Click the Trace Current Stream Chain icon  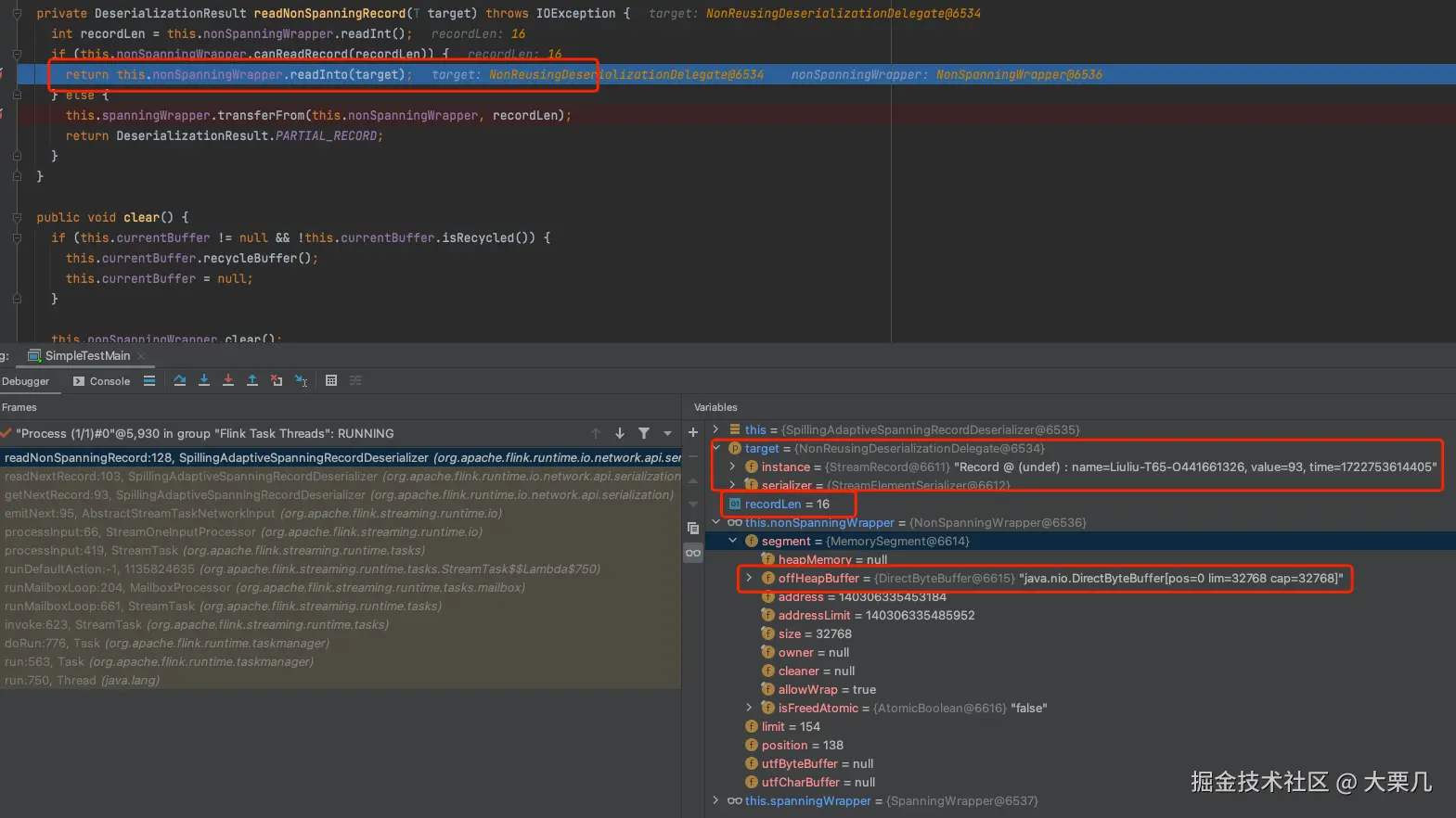click(x=355, y=380)
